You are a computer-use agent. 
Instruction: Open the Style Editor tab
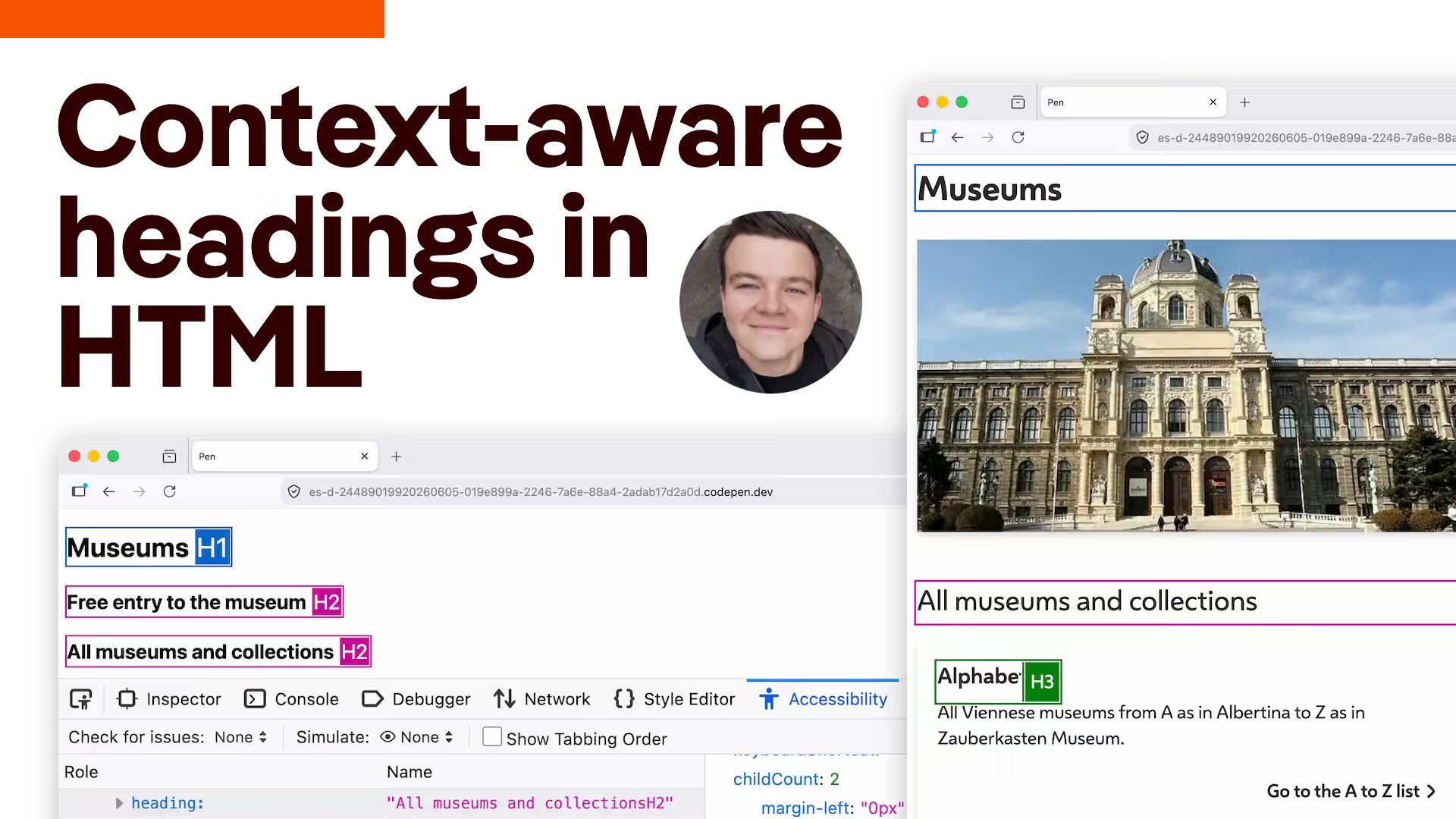click(674, 699)
